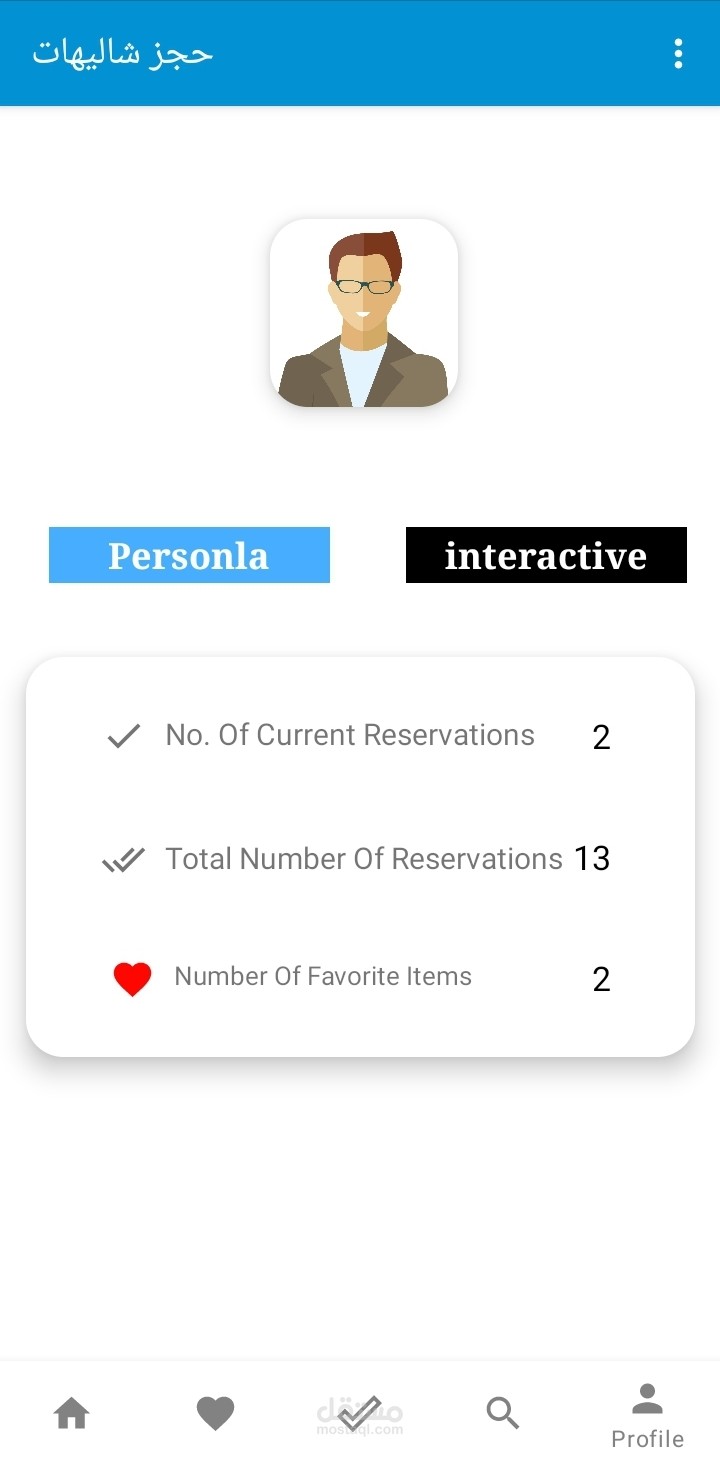The image size is (720, 1466).
Task: Click the Arabic app title حجز شاليهات
Action: (123, 53)
